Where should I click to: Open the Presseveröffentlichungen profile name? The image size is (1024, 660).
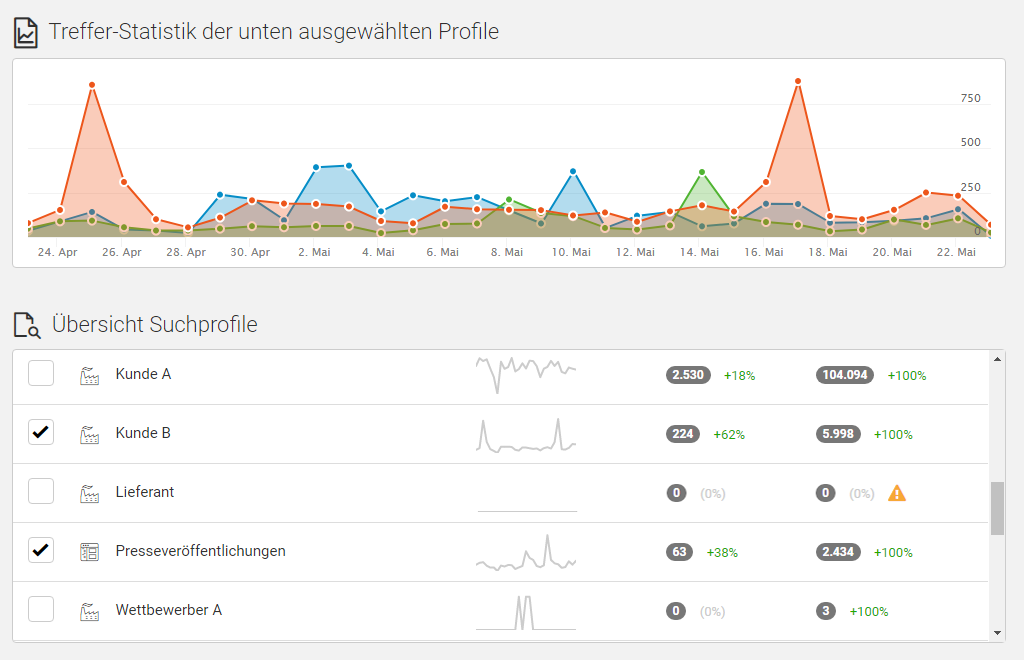(x=200, y=551)
